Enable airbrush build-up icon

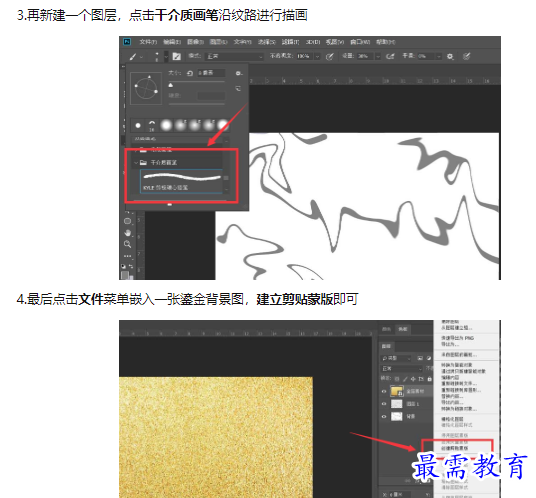click(390, 56)
